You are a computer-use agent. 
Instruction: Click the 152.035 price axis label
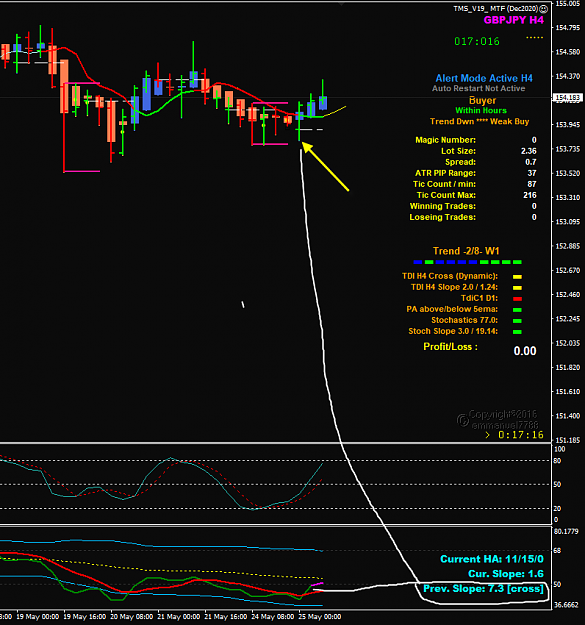[568, 343]
